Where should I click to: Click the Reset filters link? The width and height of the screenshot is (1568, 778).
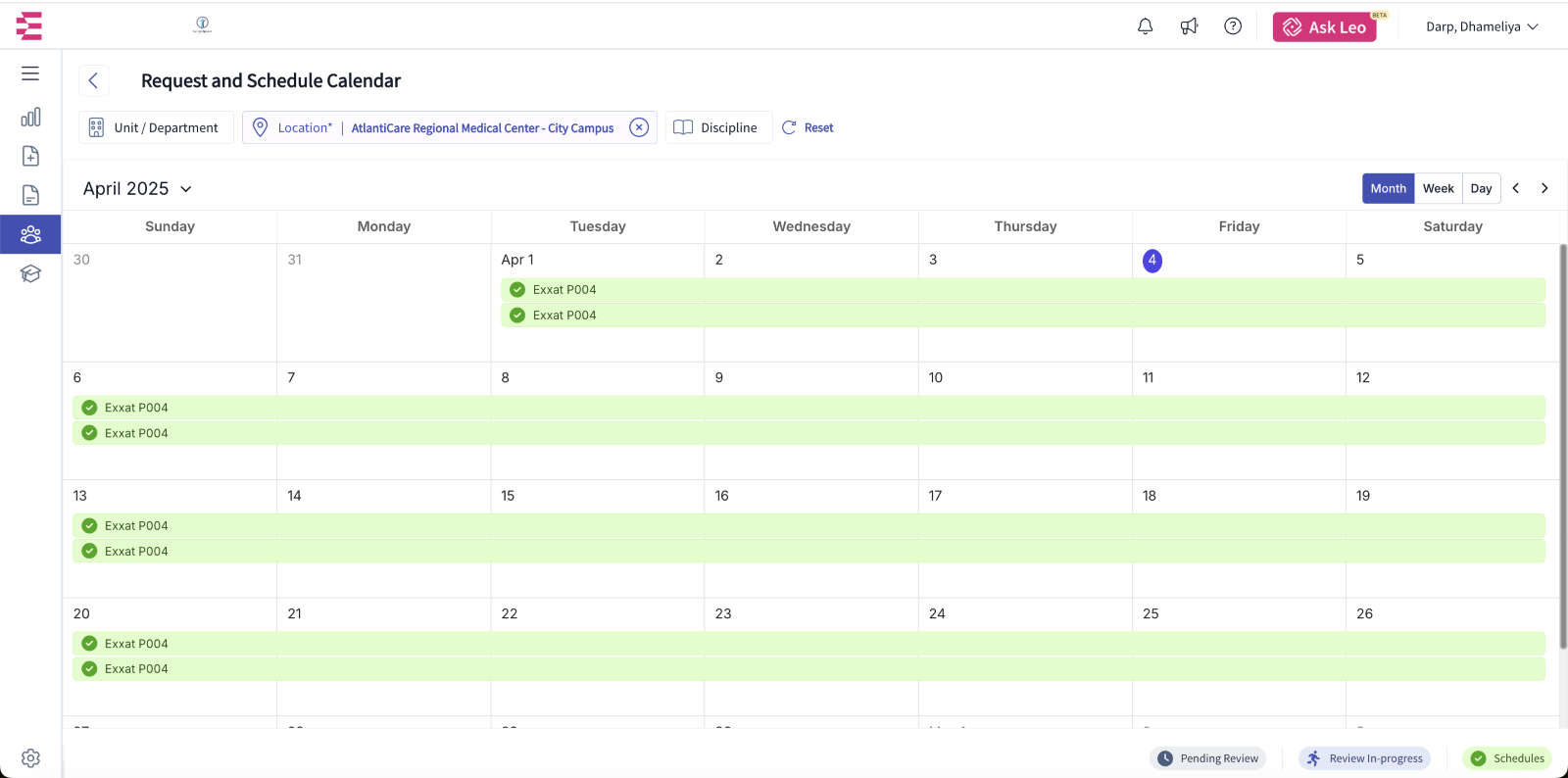(808, 127)
